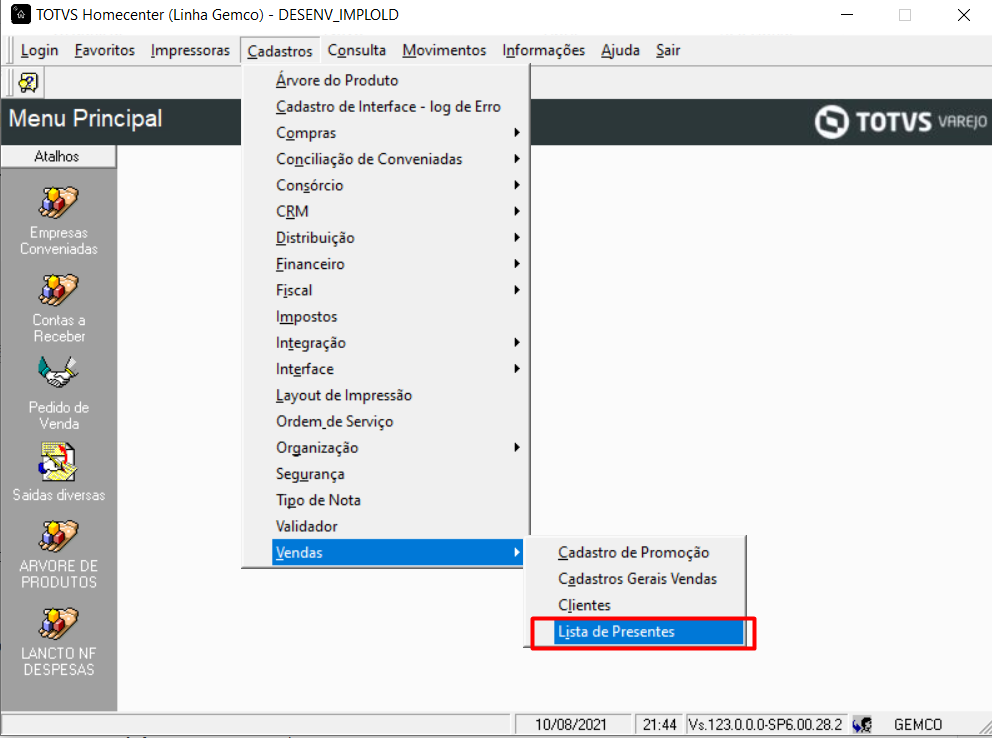Screen dimensions: 992x738
Task: Click the date 10/08/2021 in status bar
Action: 571,725
